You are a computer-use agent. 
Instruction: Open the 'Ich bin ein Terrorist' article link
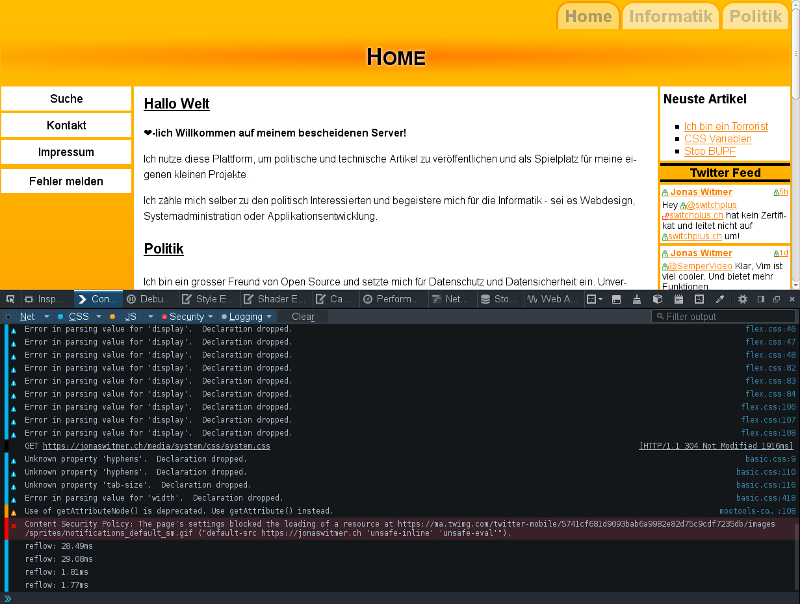(727, 126)
